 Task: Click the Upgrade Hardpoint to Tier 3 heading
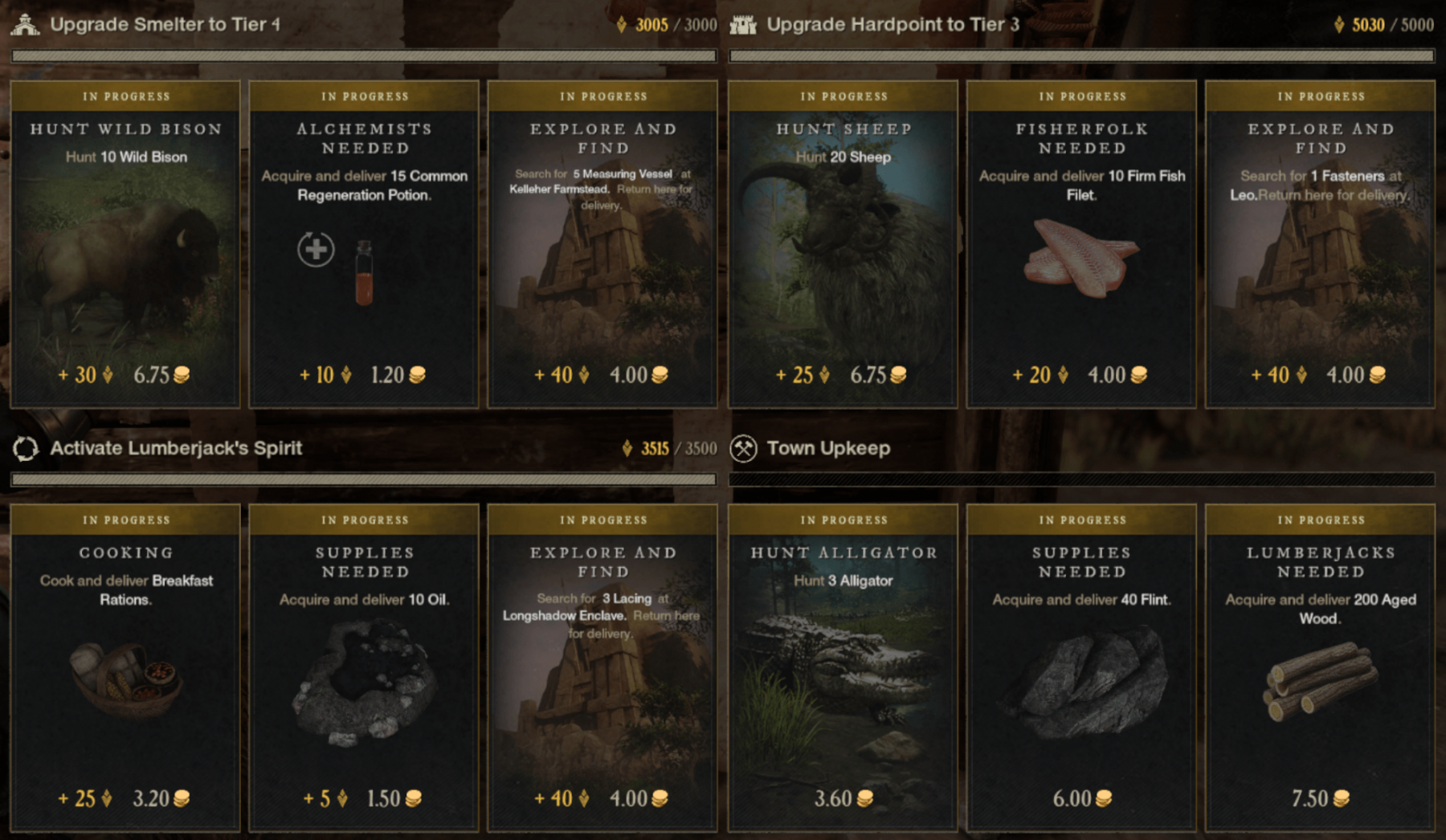[893, 25]
